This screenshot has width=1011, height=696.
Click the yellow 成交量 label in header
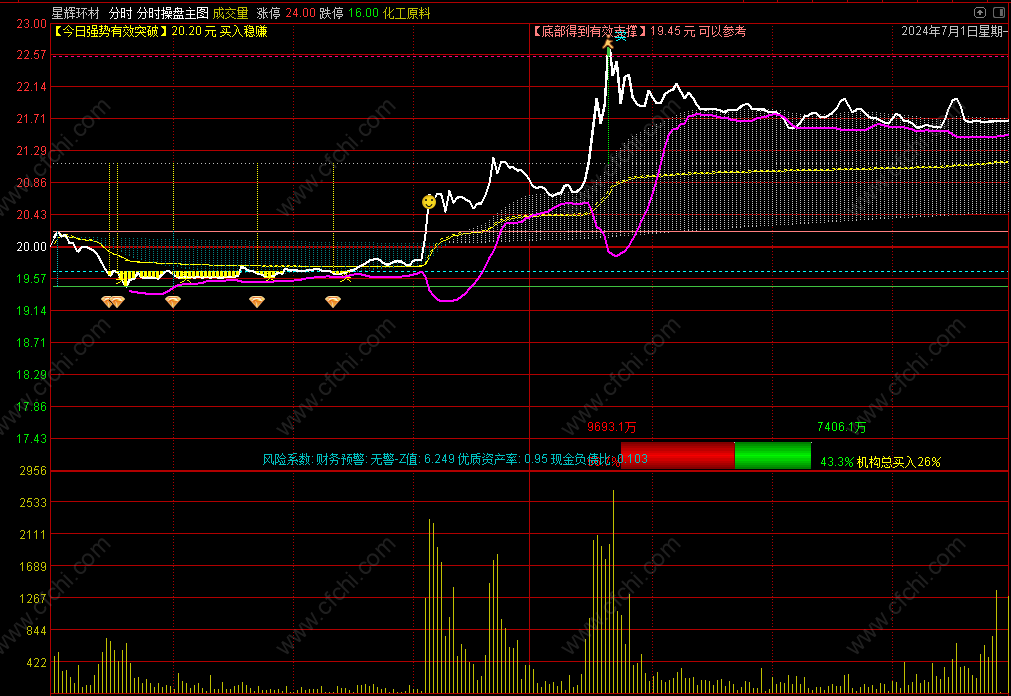point(231,13)
